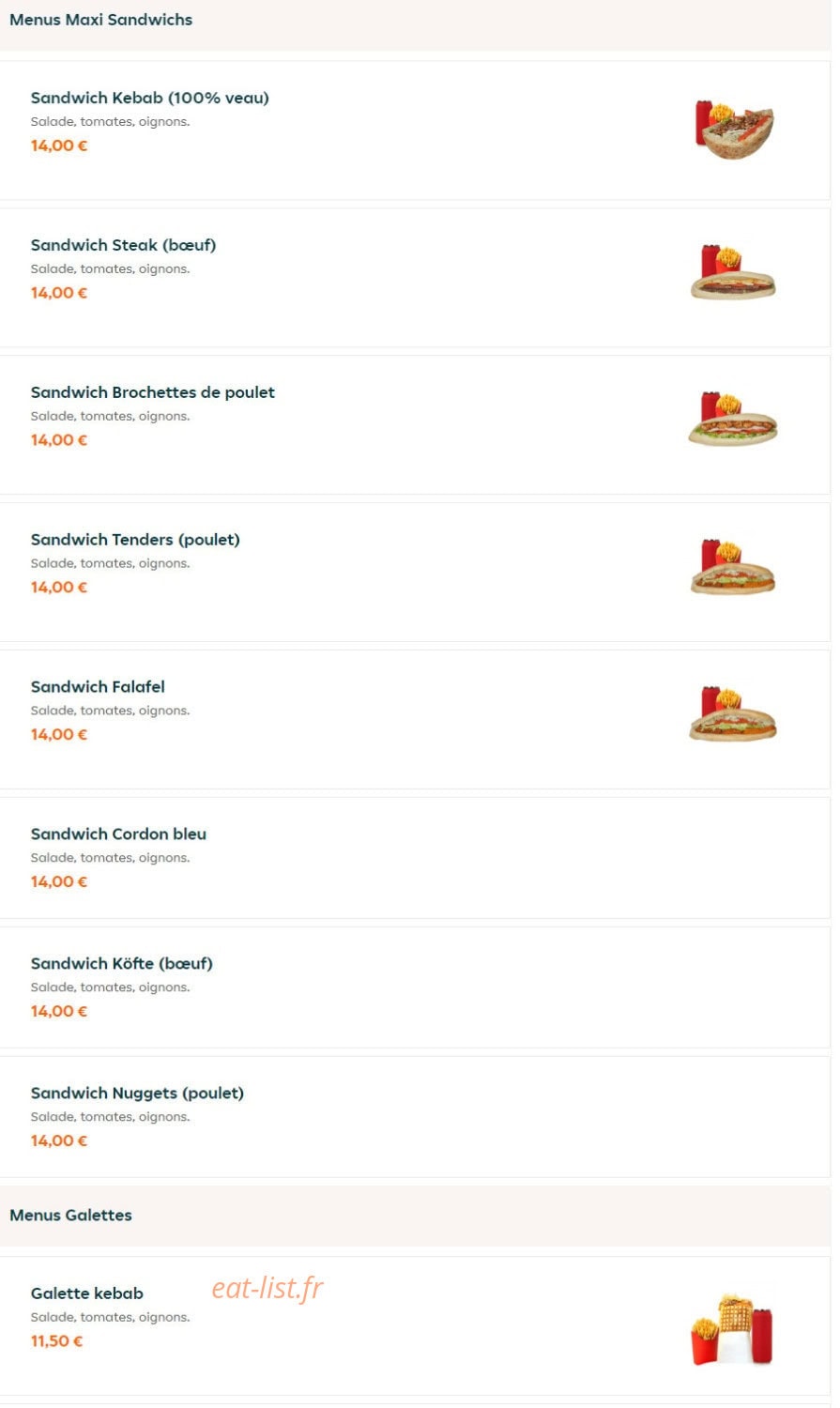Go to Menus Galettes section header
Viewport: 840px width, 1408px height.
(x=70, y=1216)
